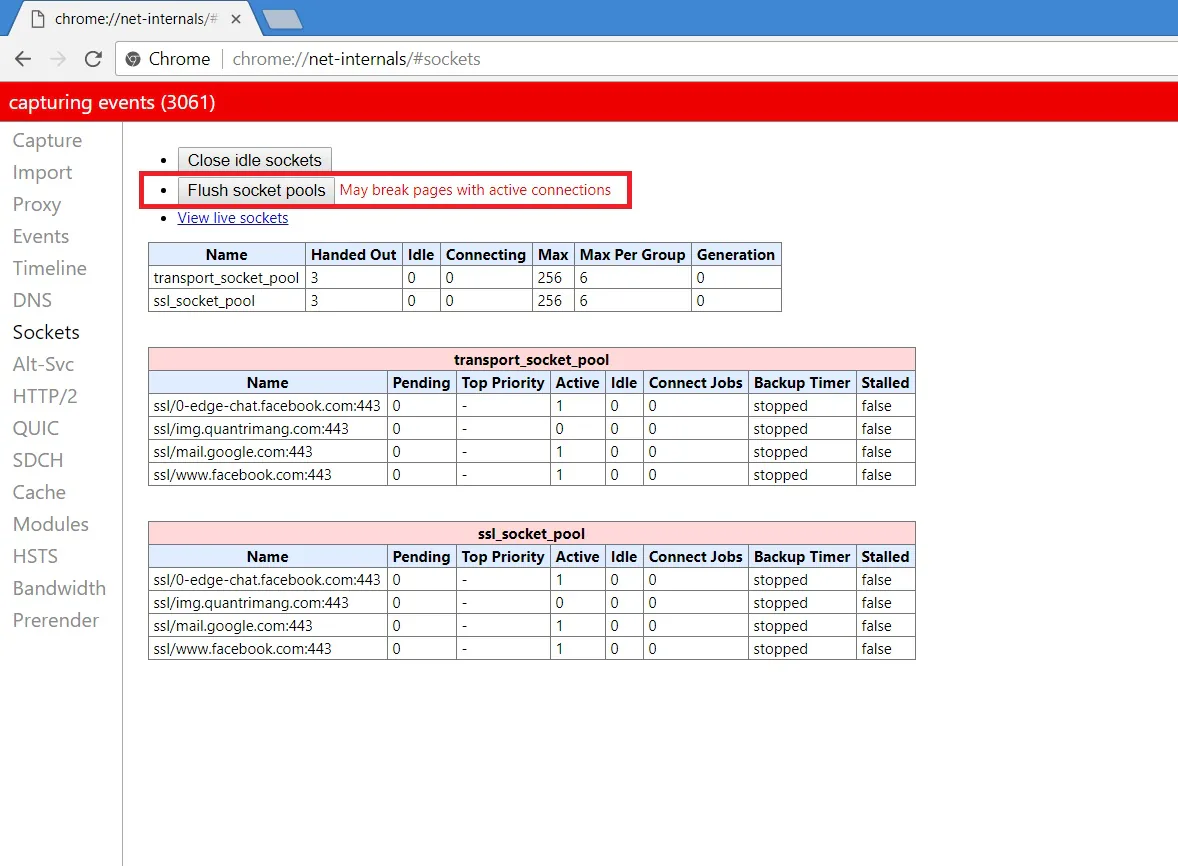
Task: Click the ssl_socket_pool cell in summary table
Action: tap(227, 300)
